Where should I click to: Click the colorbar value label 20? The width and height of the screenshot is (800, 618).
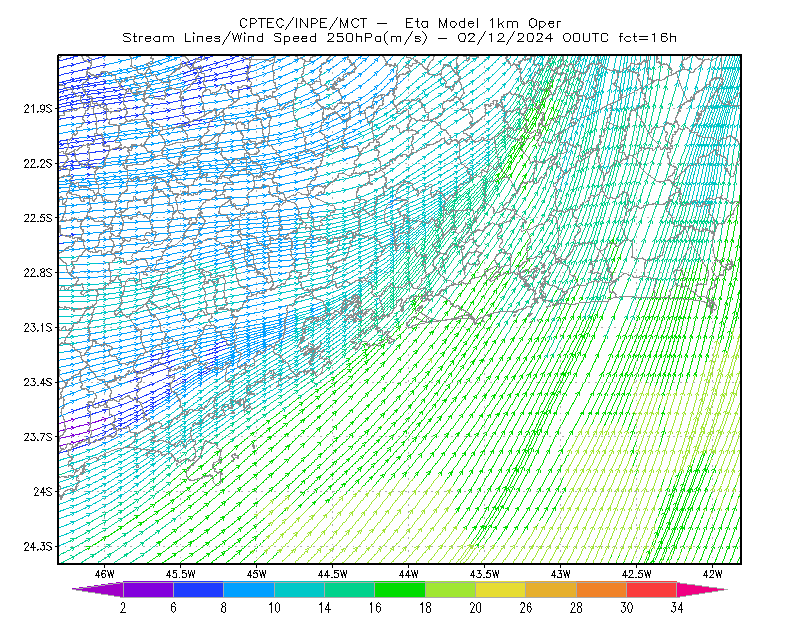(476, 608)
